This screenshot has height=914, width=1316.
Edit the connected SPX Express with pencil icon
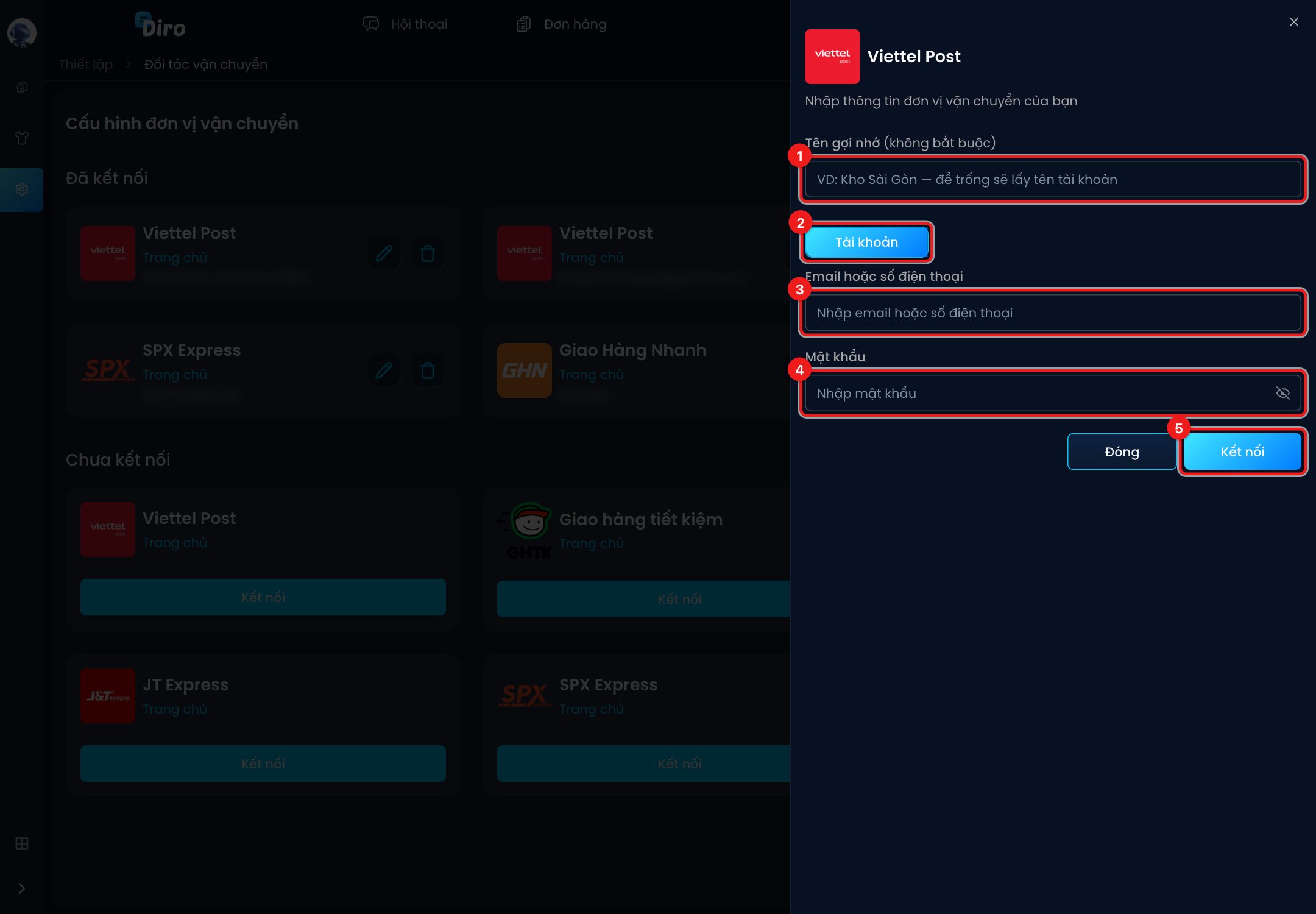tap(384, 370)
